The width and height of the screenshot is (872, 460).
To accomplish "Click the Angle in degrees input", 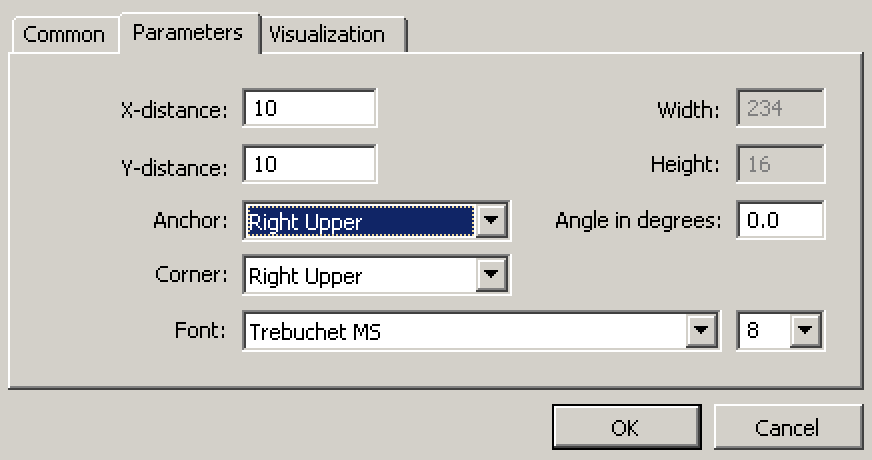I will [780, 220].
